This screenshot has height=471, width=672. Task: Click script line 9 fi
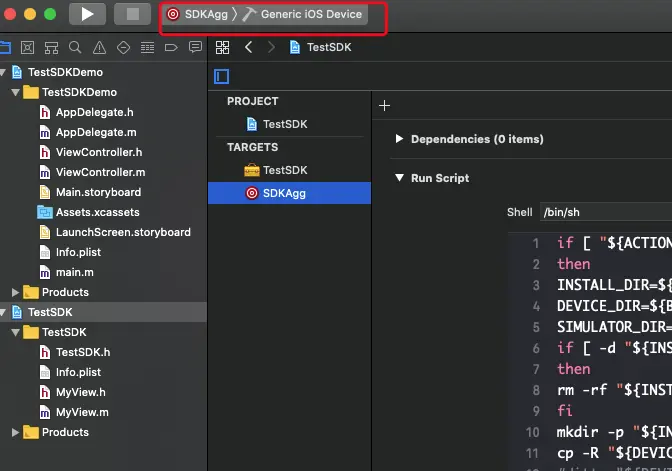[565, 411]
